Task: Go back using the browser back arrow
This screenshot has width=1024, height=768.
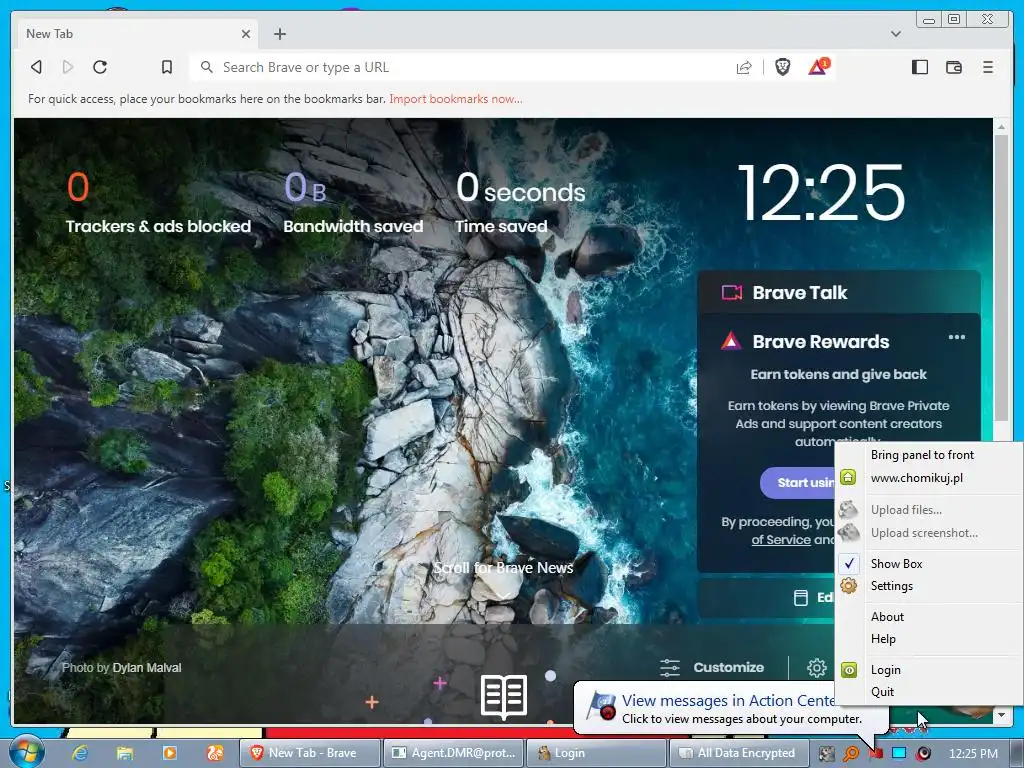Action: 37,67
